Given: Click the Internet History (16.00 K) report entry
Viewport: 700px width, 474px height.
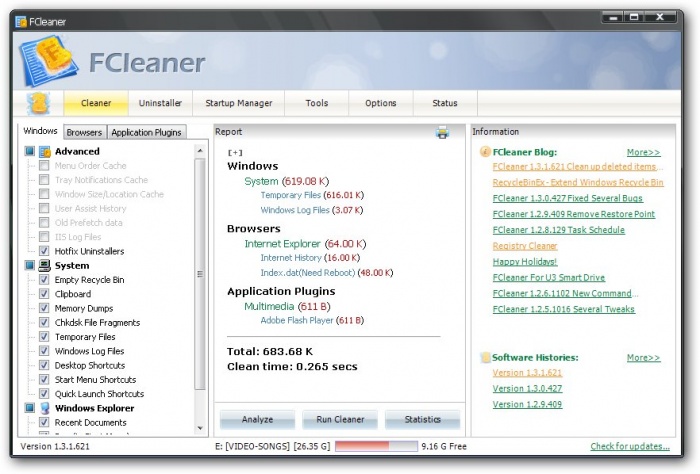Looking at the screenshot, I should click(310, 258).
